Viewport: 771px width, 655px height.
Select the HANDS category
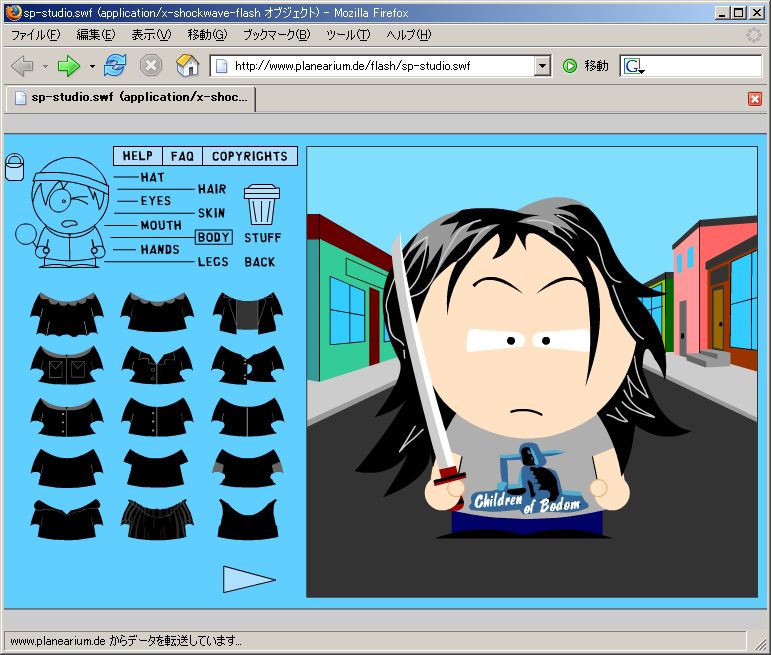(160, 249)
